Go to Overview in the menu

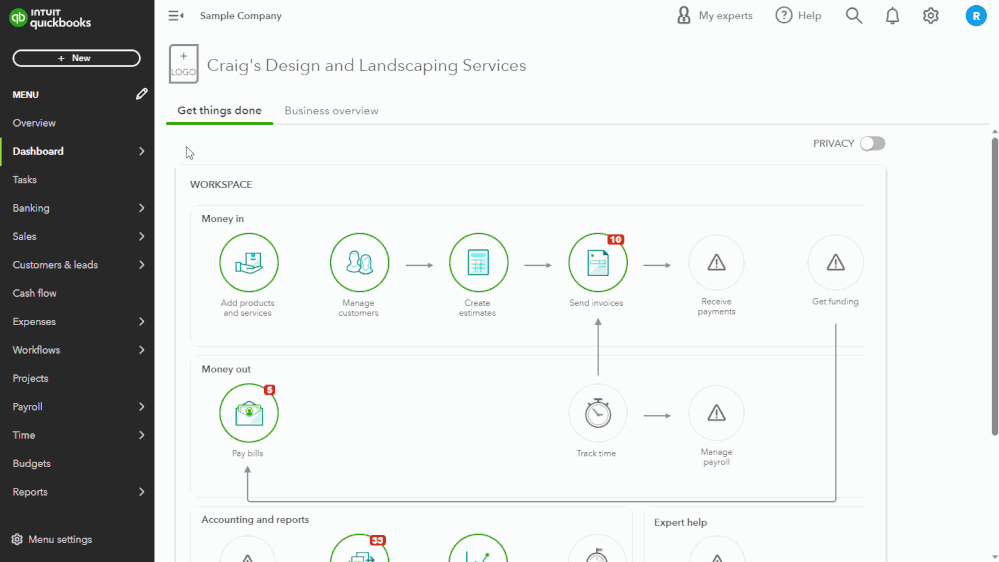click(x=34, y=123)
